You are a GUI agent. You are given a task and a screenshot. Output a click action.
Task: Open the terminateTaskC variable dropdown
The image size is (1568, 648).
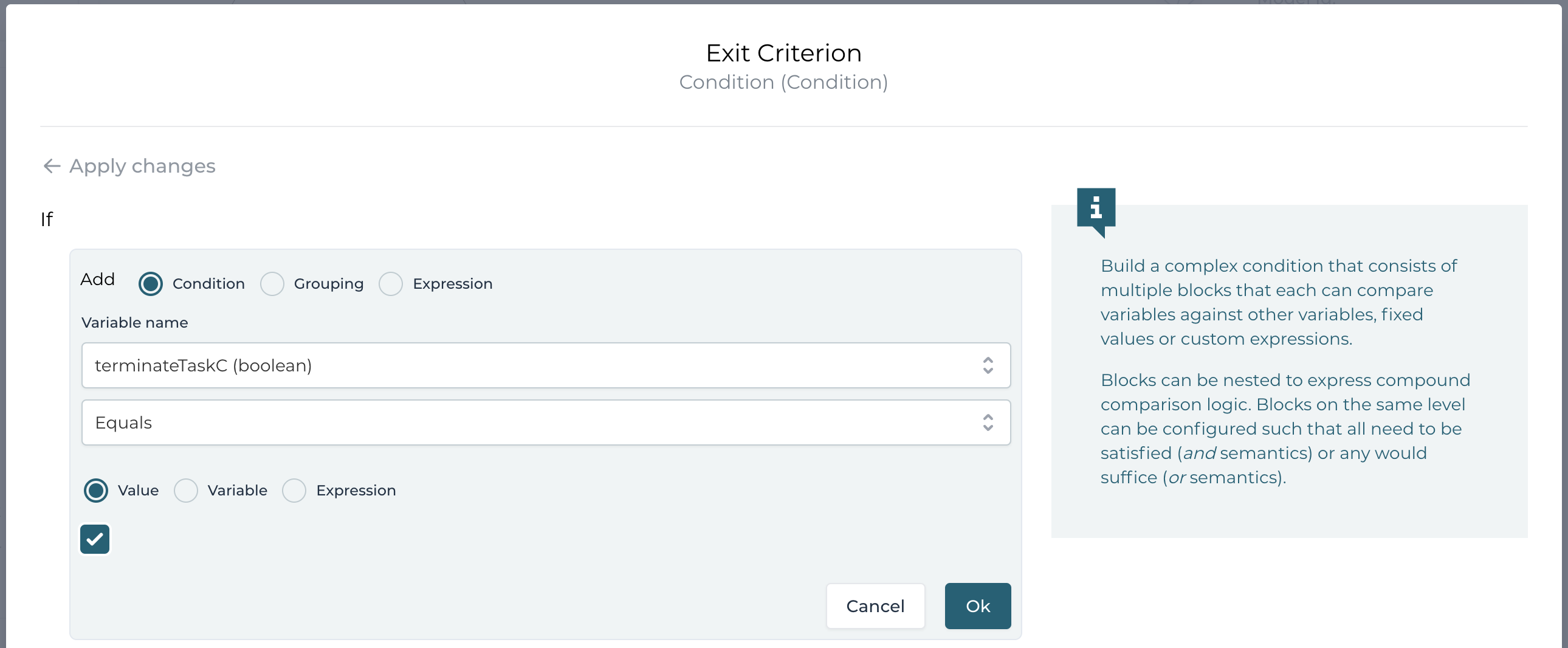(x=546, y=365)
